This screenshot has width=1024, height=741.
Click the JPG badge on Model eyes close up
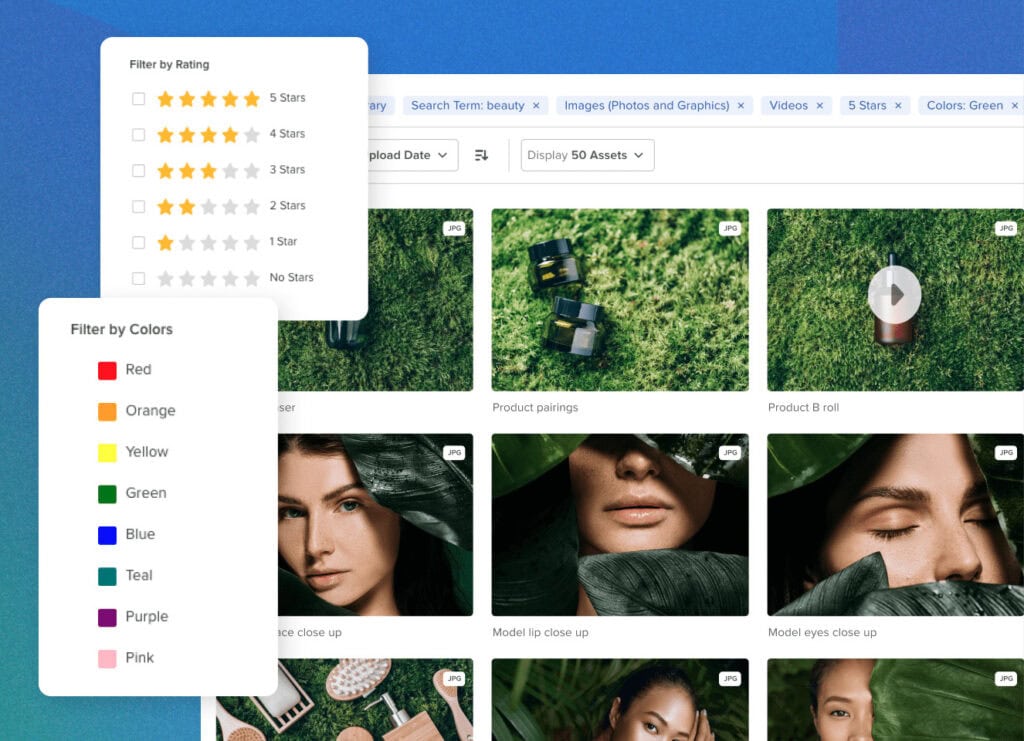1006,452
